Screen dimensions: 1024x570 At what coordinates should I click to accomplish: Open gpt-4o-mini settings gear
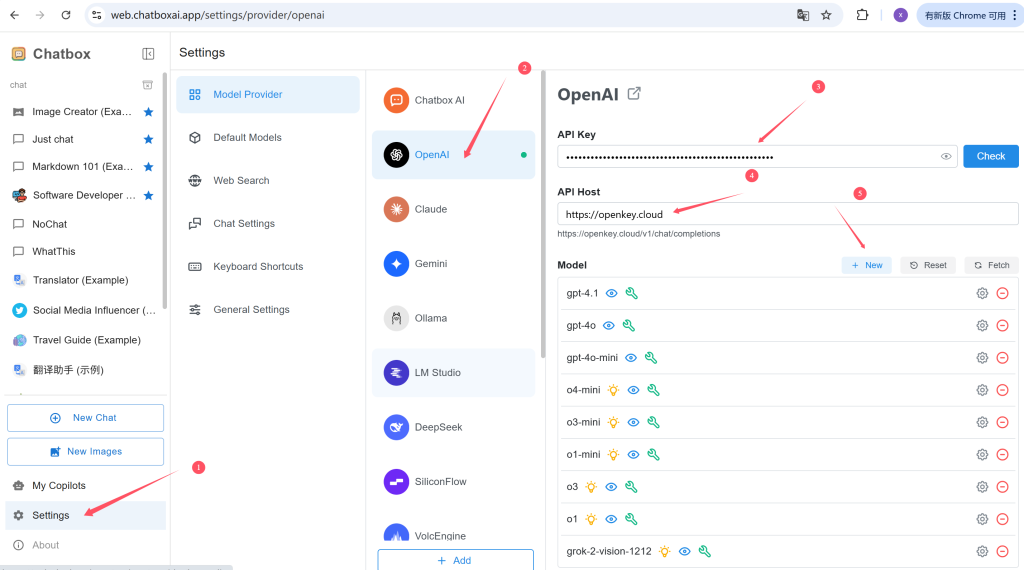click(982, 358)
